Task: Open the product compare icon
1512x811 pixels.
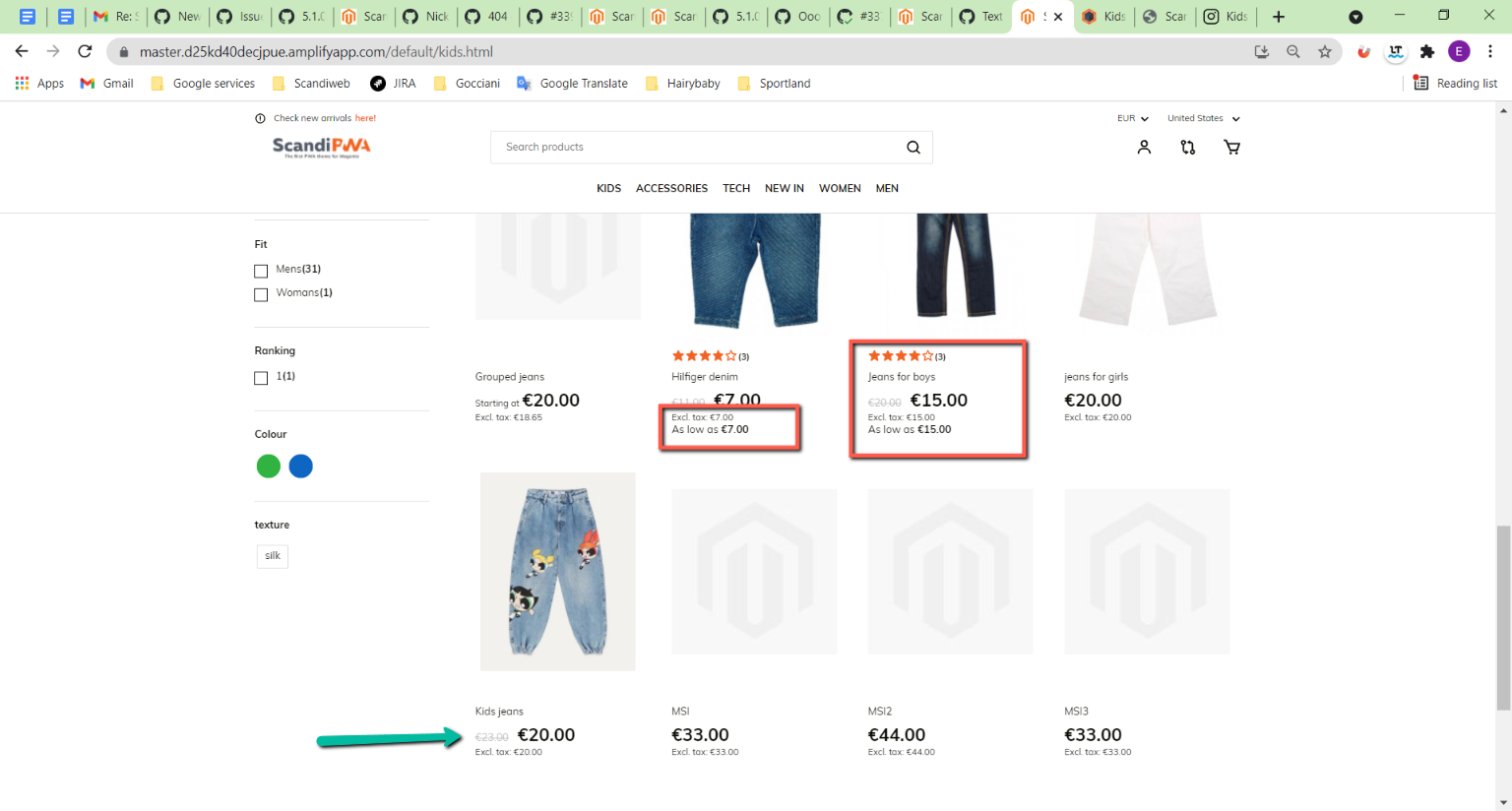Action: click(1187, 147)
